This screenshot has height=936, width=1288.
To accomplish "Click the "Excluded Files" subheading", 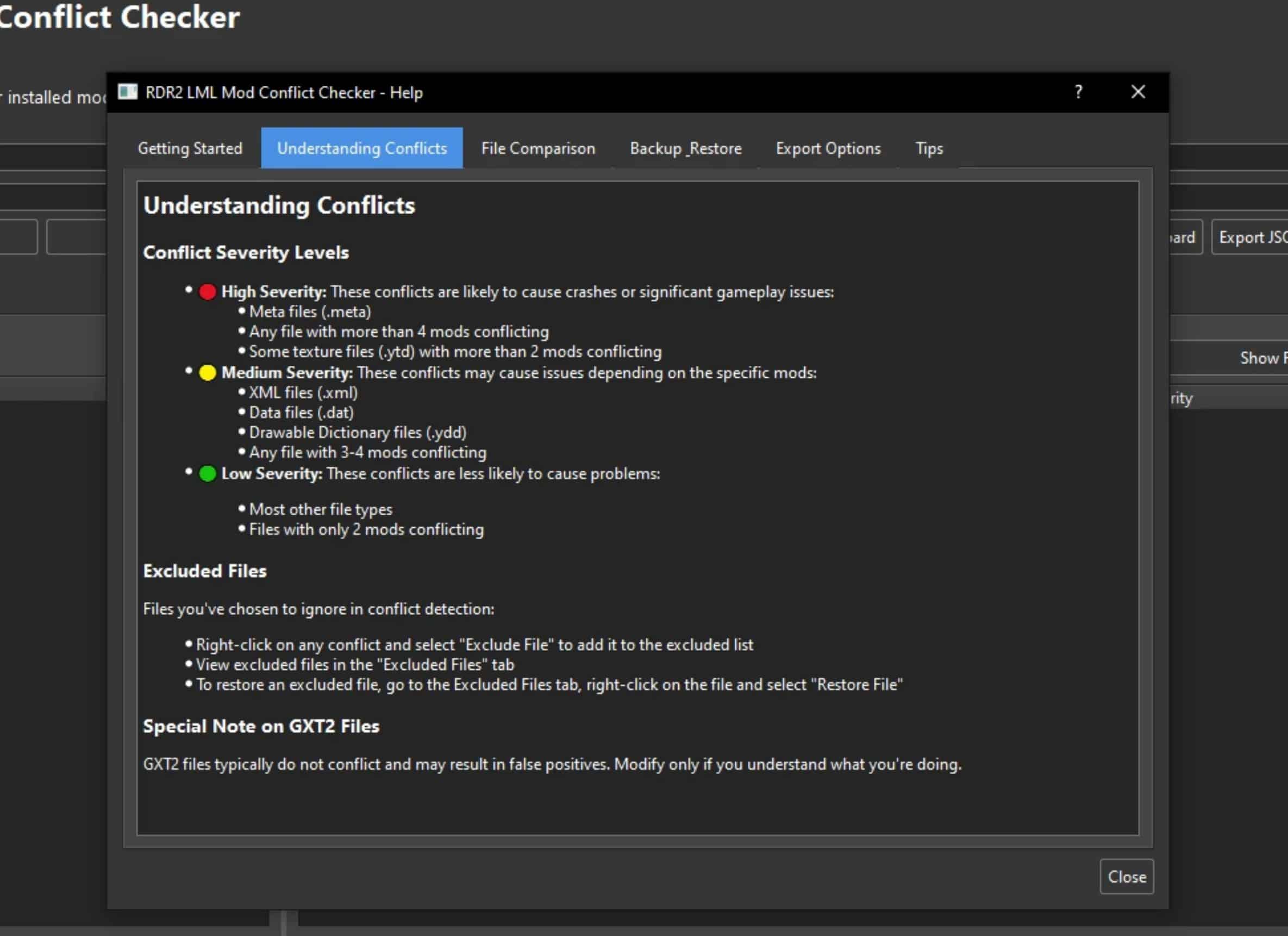I will [204, 571].
